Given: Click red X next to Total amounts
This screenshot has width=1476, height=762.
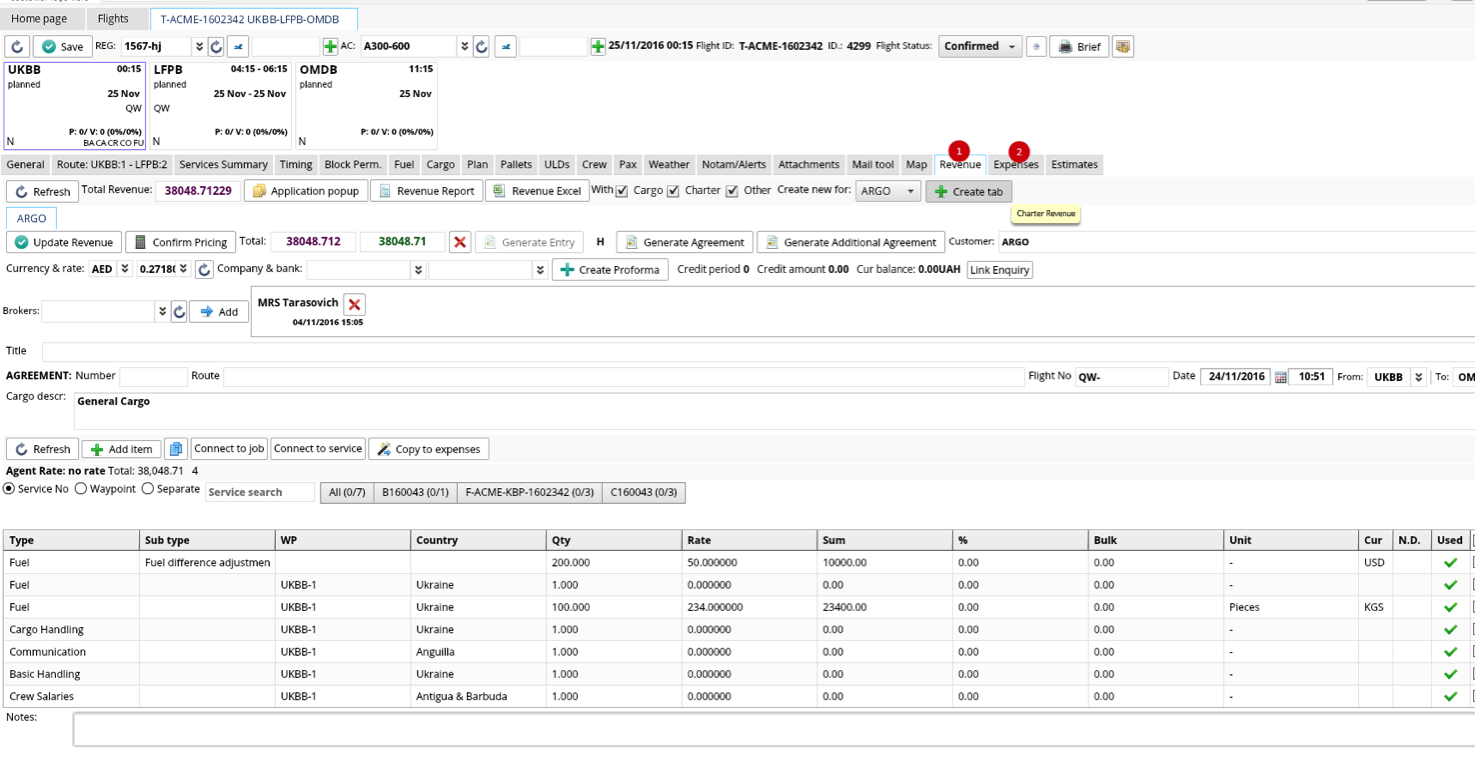Looking at the screenshot, I should [x=460, y=242].
